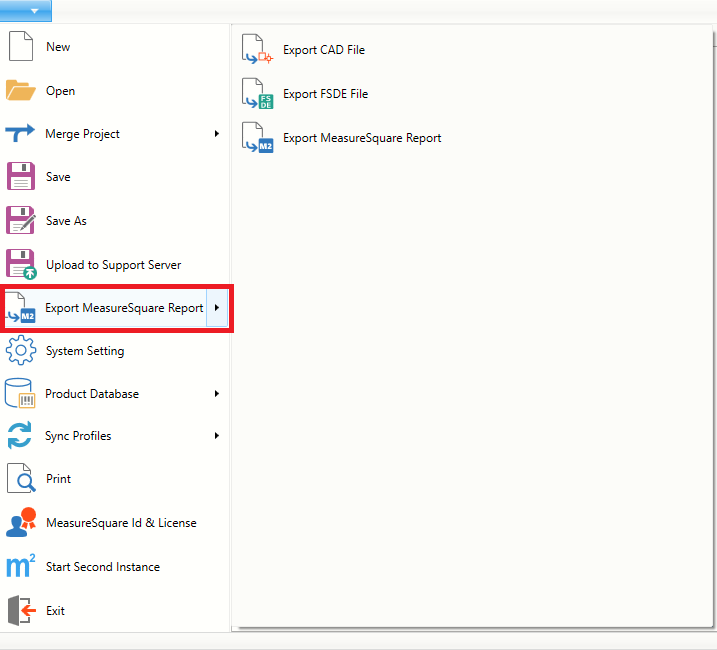
Task: Expand the Export MeasureSquare Report submenu arrow
Action: click(x=217, y=307)
